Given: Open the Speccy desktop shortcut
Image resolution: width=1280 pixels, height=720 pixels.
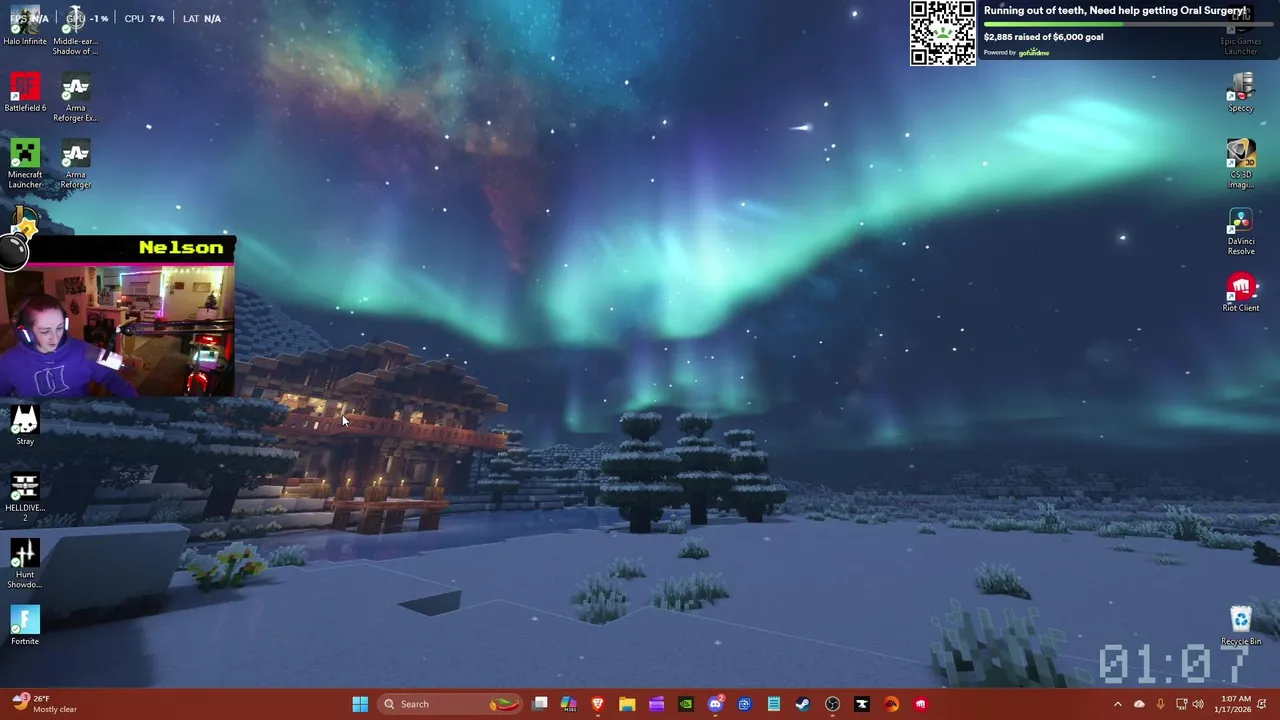Looking at the screenshot, I should coord(1240,92).
